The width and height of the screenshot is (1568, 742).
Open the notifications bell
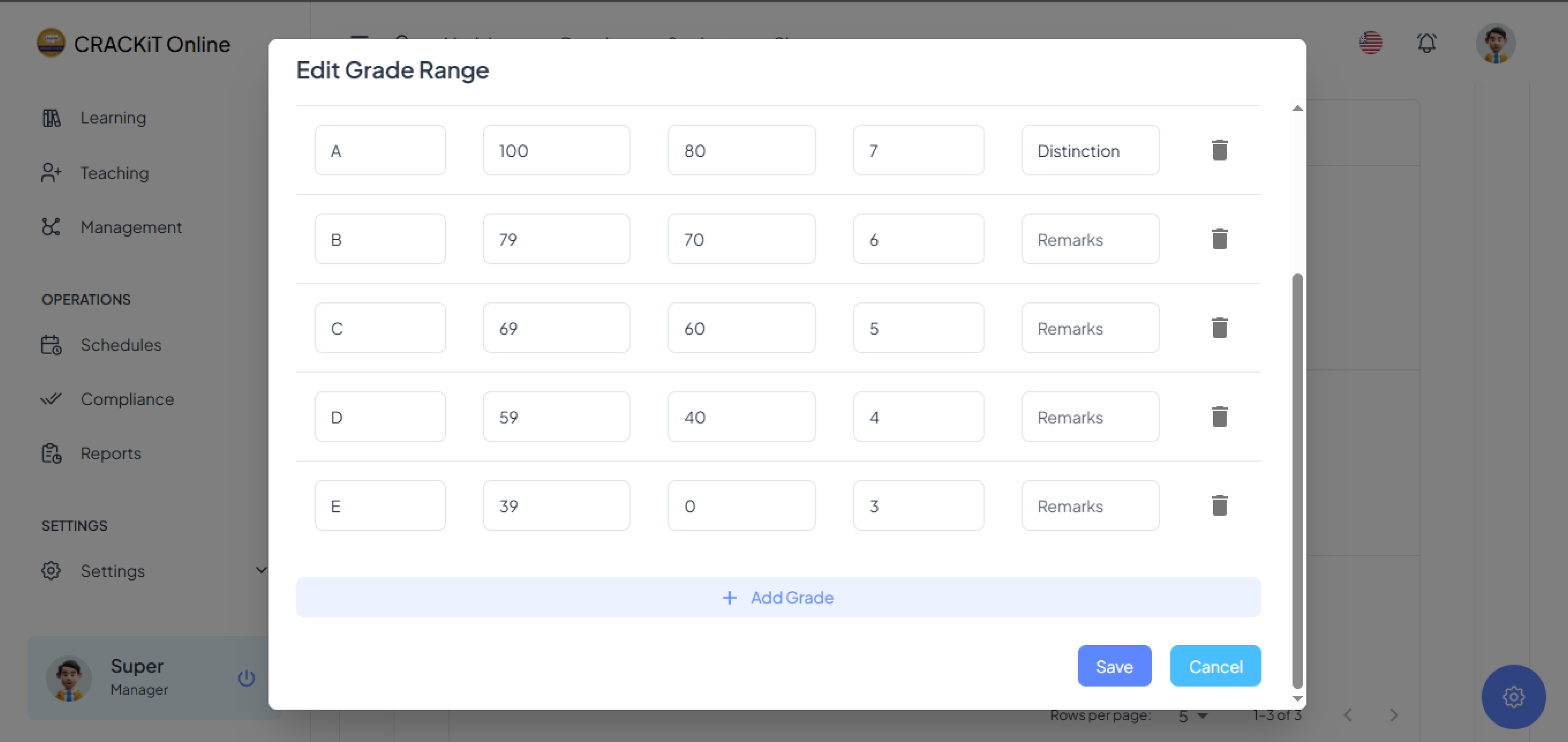pyautogui.click(x=1426, y=42)
